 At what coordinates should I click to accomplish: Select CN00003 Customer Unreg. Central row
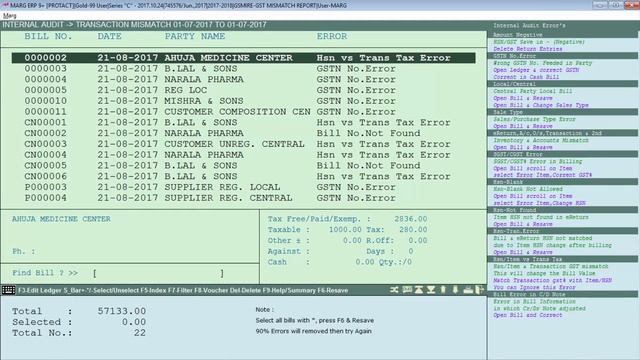pyautogui.click(x=243, y=144)
